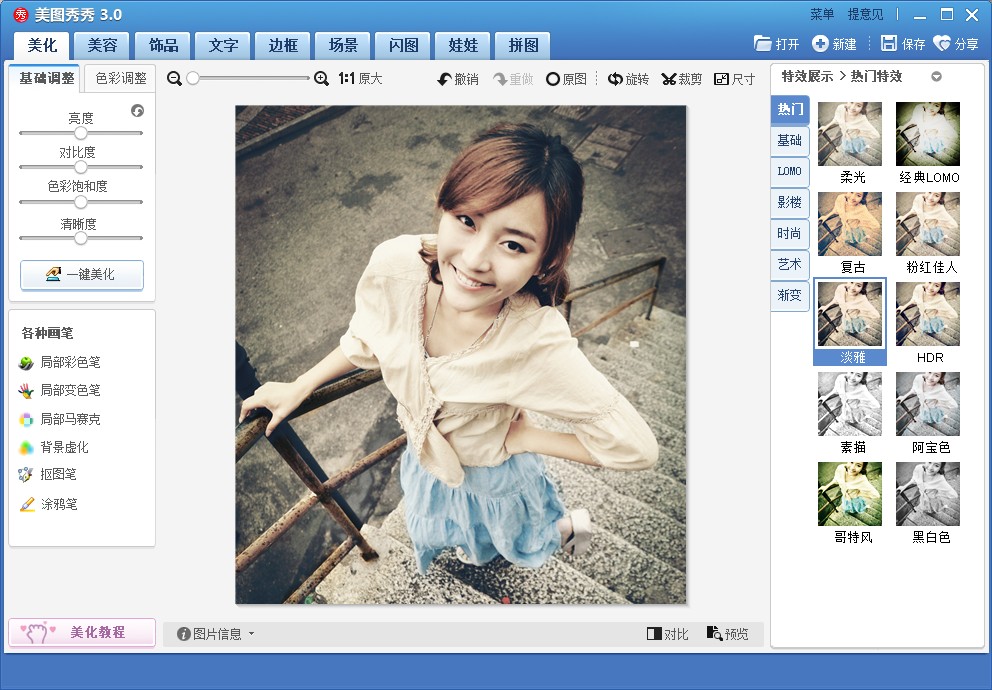Apply the 复古 vintage effect thumbnail
This screenshot has width=992, height=690.
[850, 224]
